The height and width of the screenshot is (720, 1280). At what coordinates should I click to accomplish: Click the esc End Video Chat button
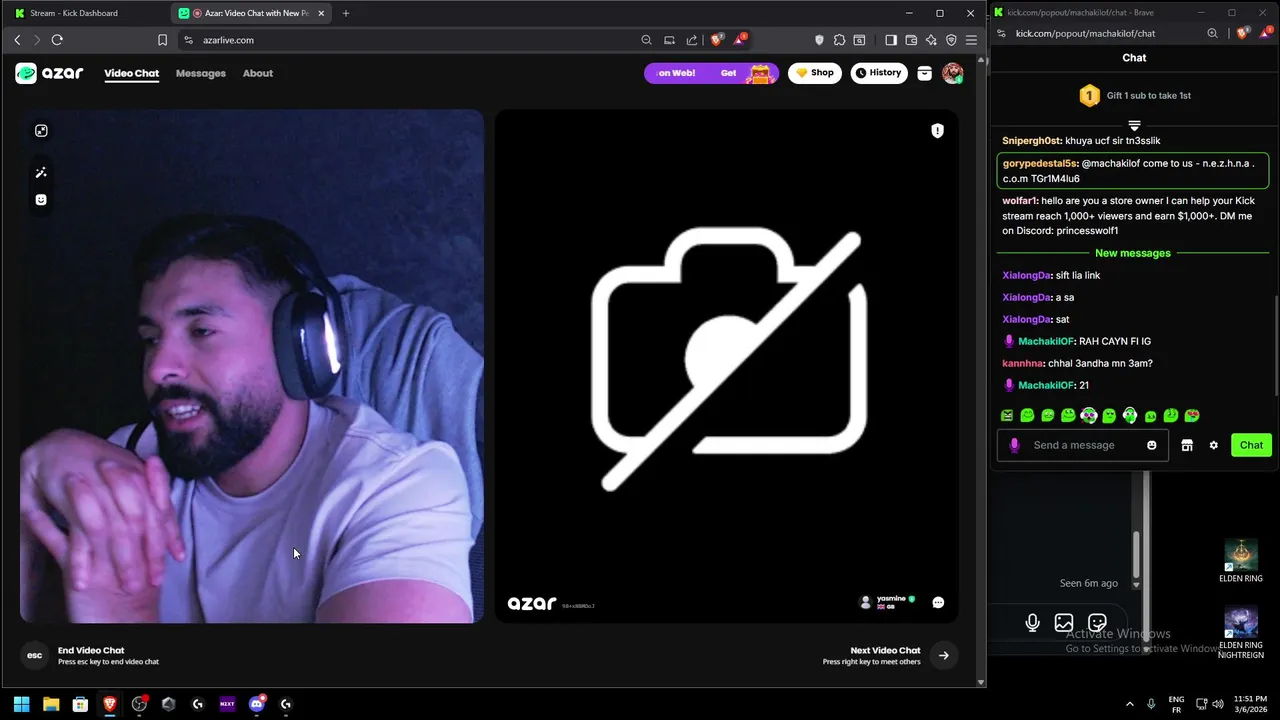tap(35, 655)
